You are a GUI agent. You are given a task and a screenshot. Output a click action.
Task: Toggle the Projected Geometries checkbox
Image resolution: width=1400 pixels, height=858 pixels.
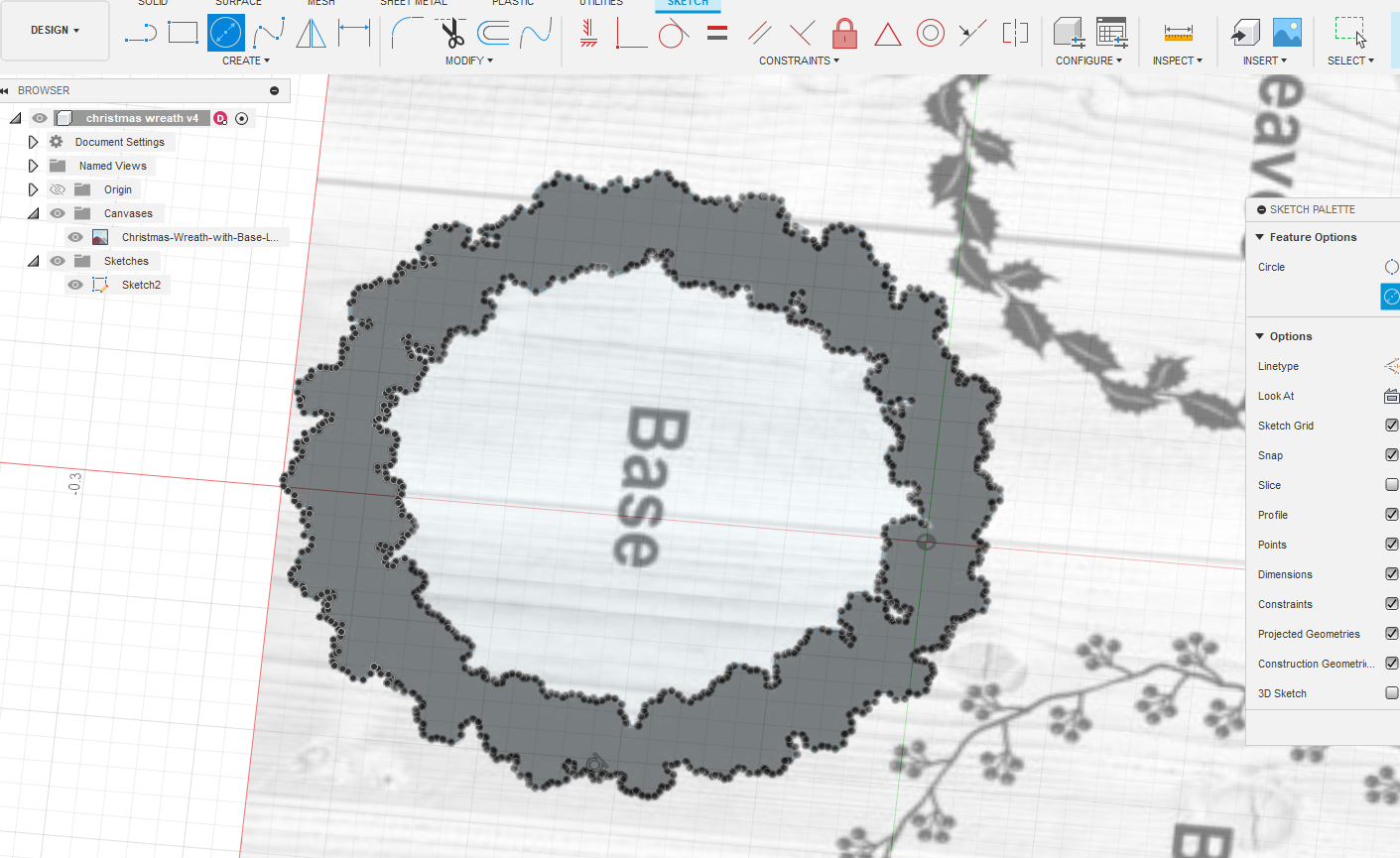click(x=1392, y=634)
